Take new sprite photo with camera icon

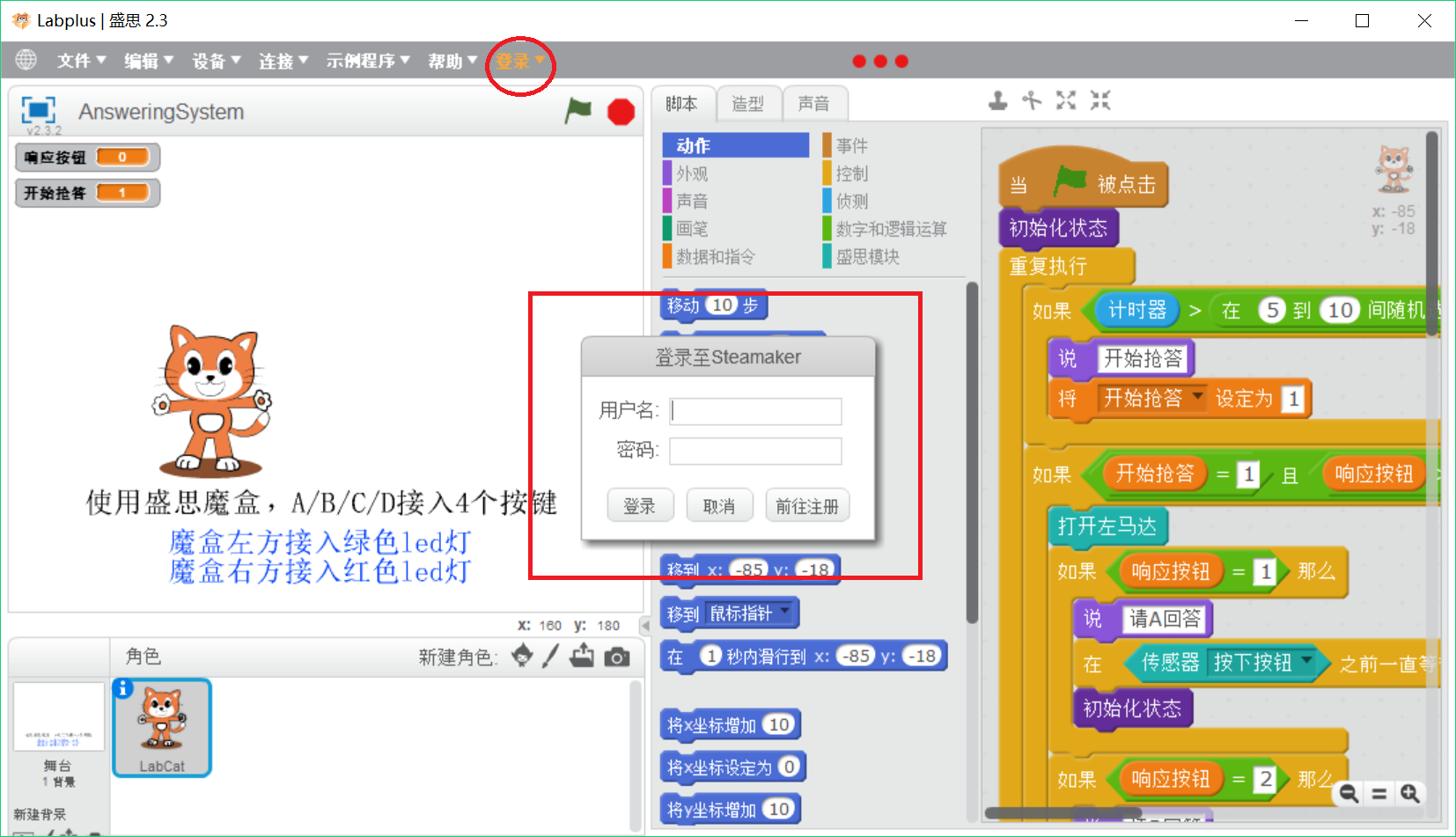(617, 657)
